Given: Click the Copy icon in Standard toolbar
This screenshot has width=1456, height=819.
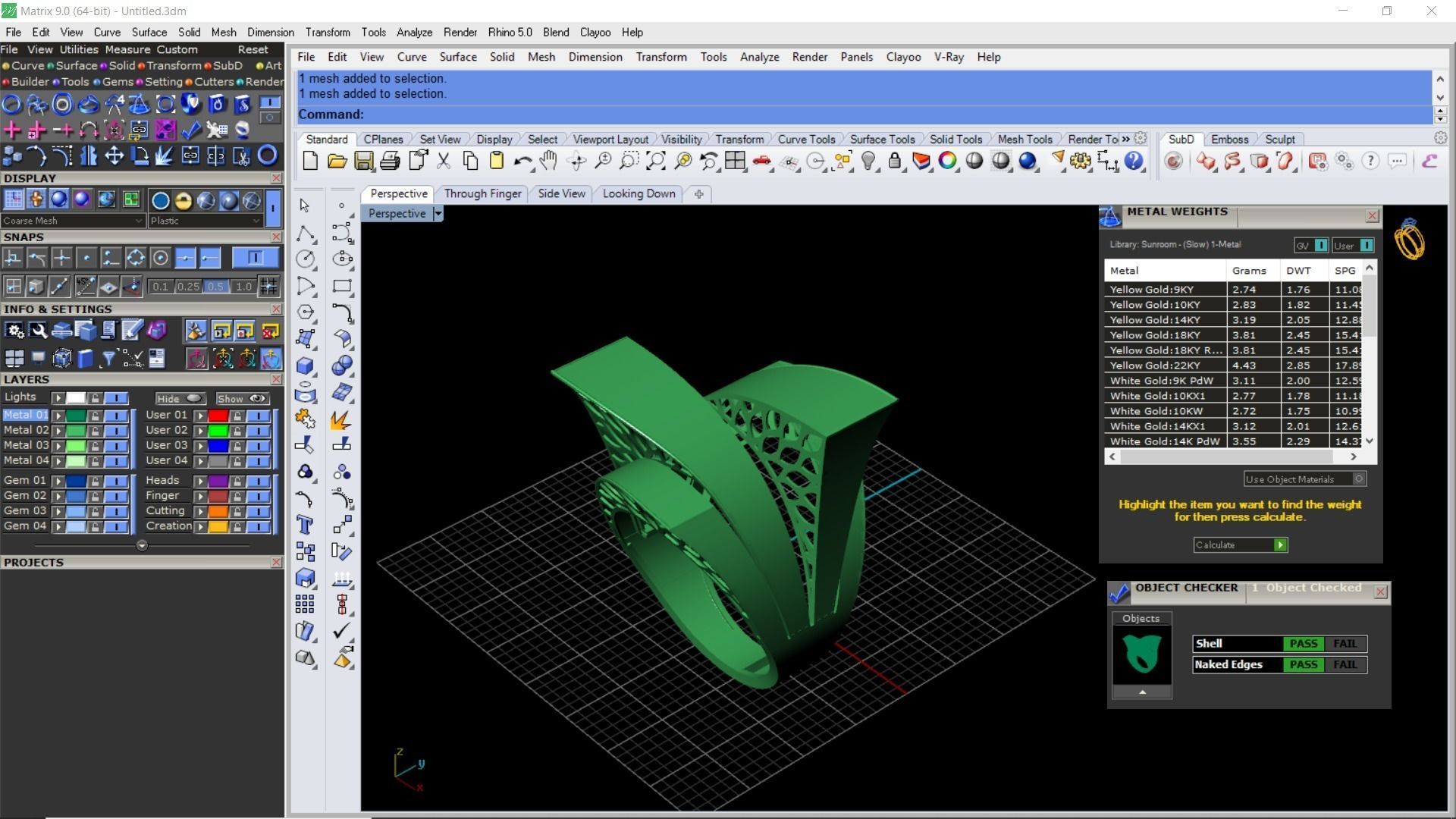Looking at the screenshot, I should click(x=470, y=161).
